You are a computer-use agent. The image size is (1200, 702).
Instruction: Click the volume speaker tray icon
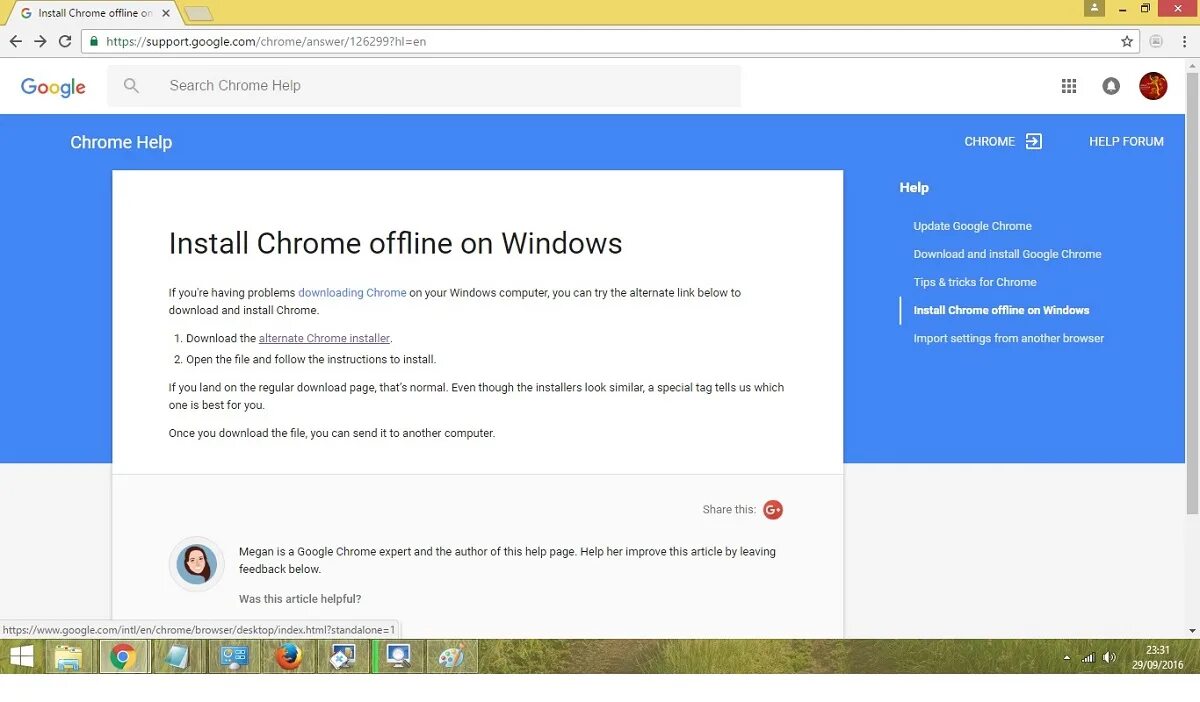[x=1109, y=657]
